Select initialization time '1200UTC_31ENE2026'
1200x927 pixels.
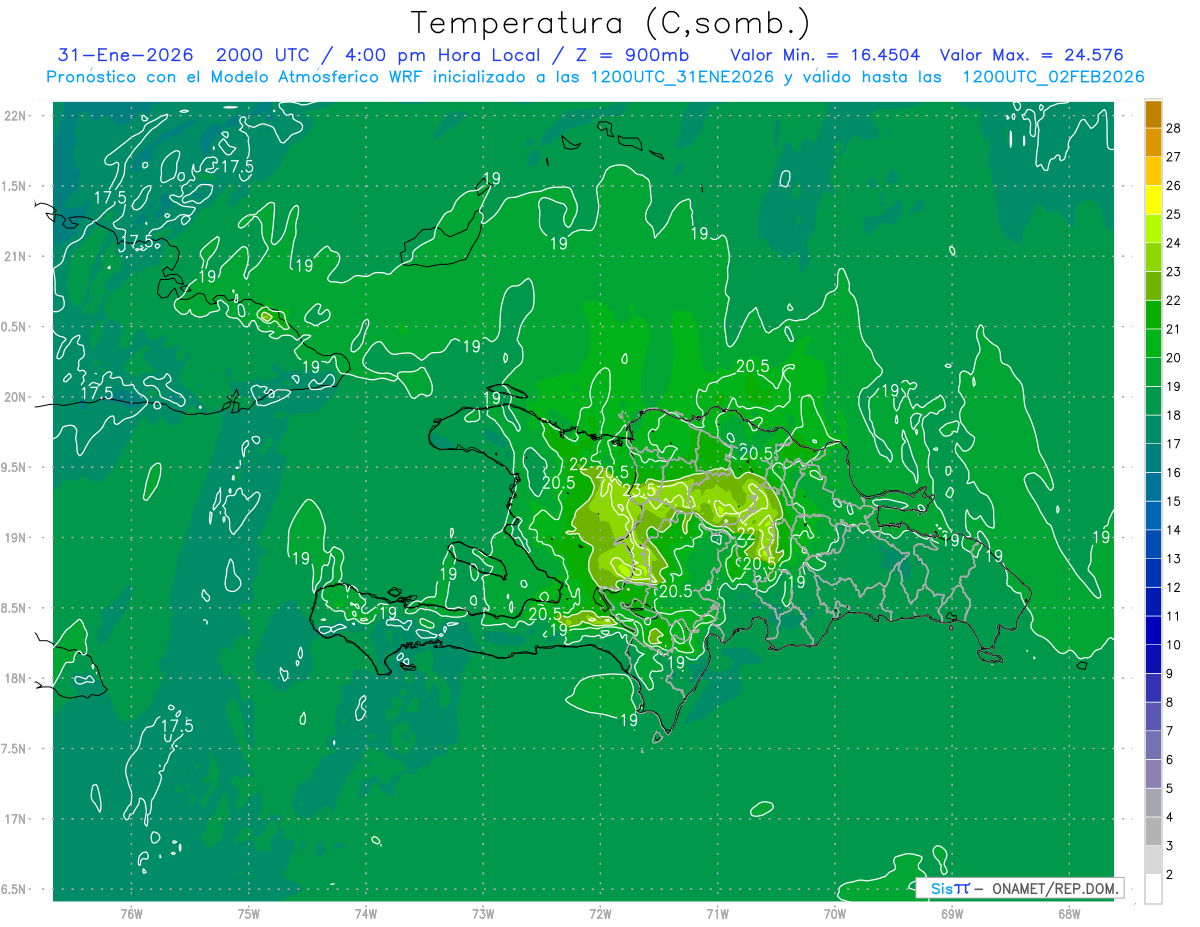[x=681, y=77]
